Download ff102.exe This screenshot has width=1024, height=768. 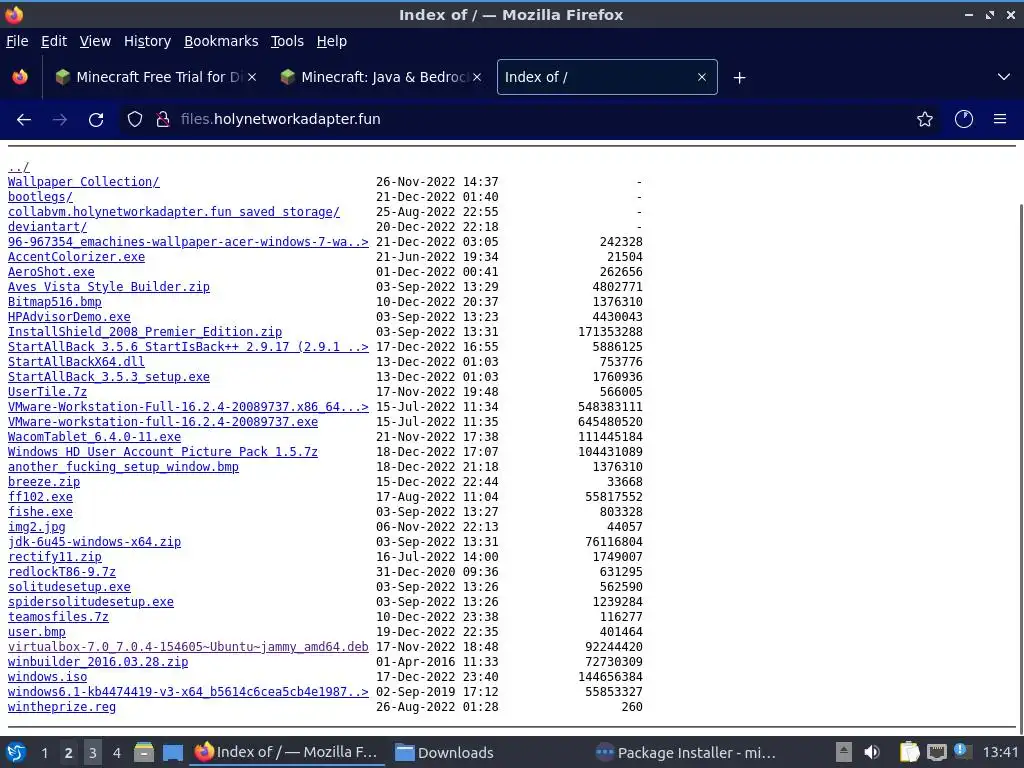[x=40, y=498]
